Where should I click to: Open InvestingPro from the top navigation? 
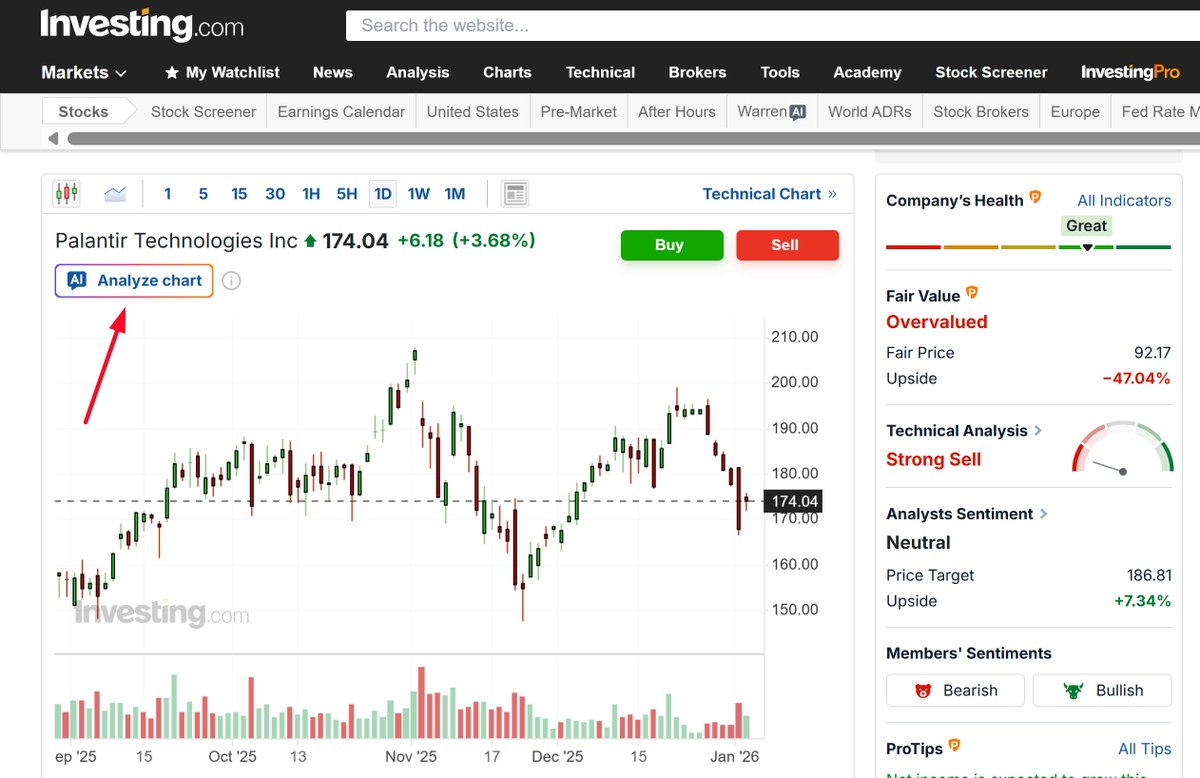click(1130, 72)
